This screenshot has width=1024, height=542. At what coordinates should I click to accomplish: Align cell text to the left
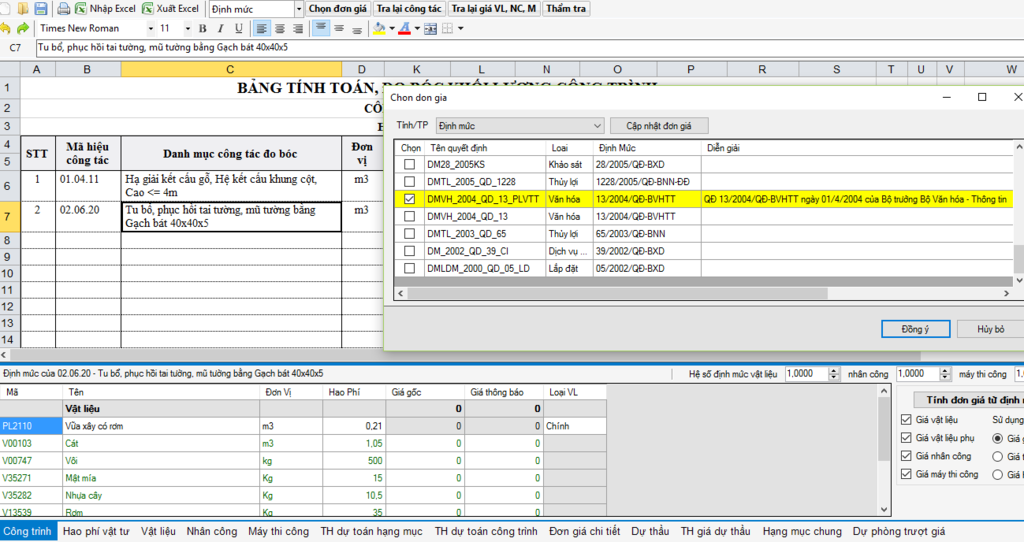point(261,28)
